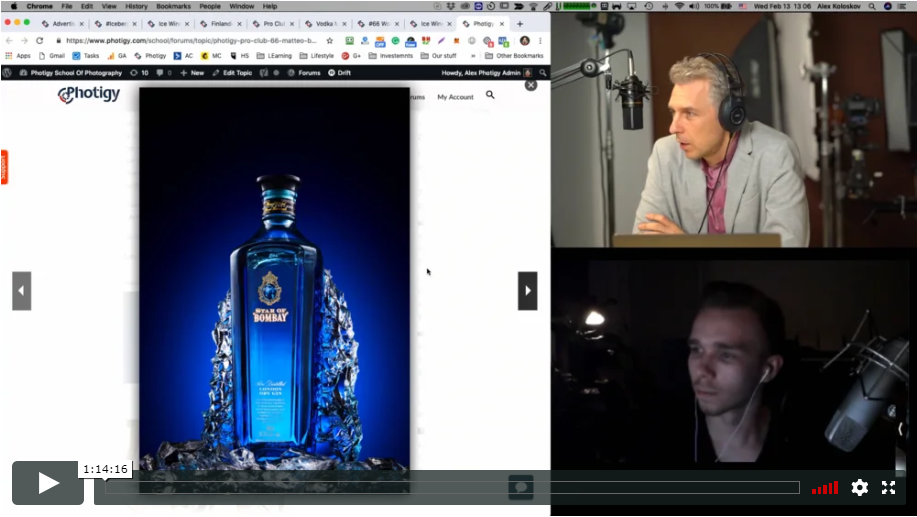The image size is (917, 517).
Task: Show previous image with left arrow
Action: coord(22,291)
